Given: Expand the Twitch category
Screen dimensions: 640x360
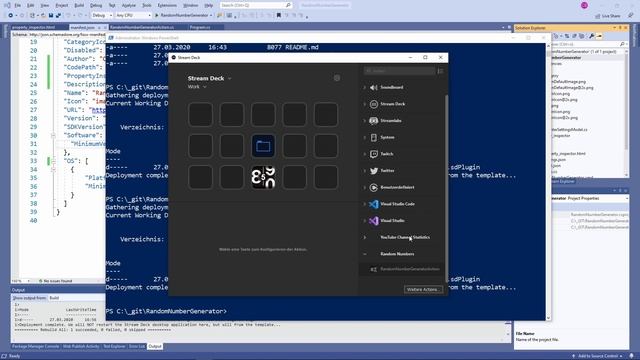Looking at the screenshot, I should [x=364, y=154].
